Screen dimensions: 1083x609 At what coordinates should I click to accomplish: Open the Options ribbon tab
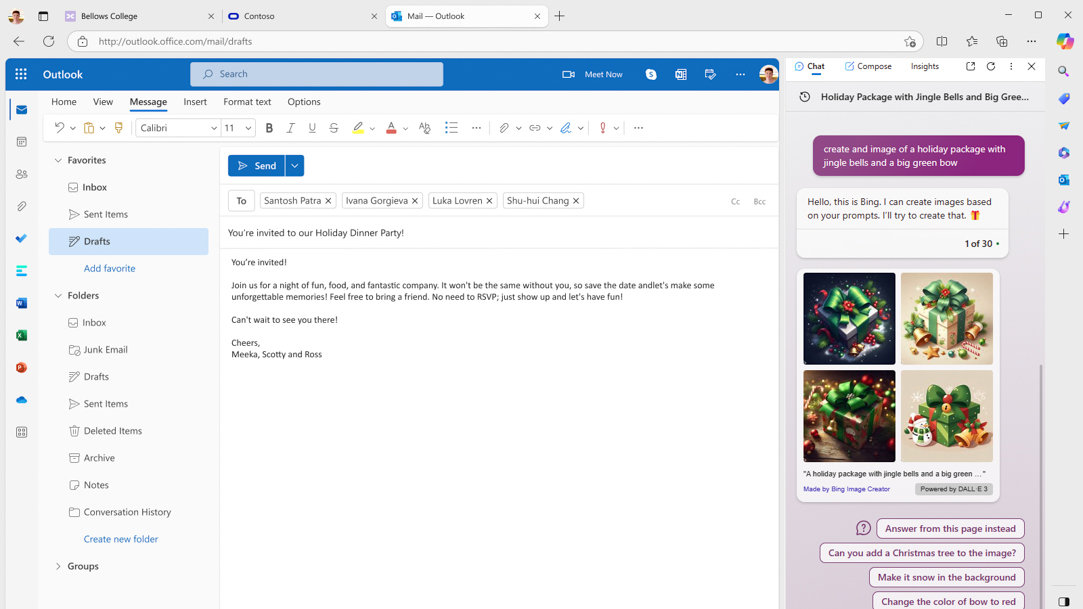(304, 102)
